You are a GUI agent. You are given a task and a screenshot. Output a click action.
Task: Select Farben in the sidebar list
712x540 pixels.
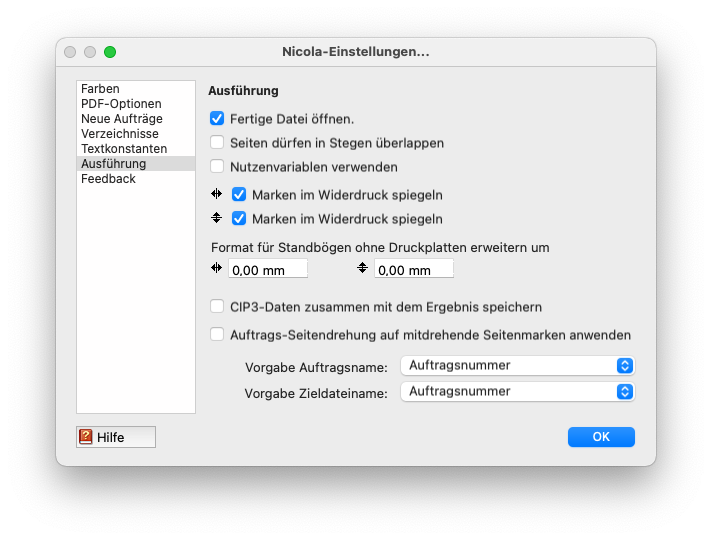(136, 89)
